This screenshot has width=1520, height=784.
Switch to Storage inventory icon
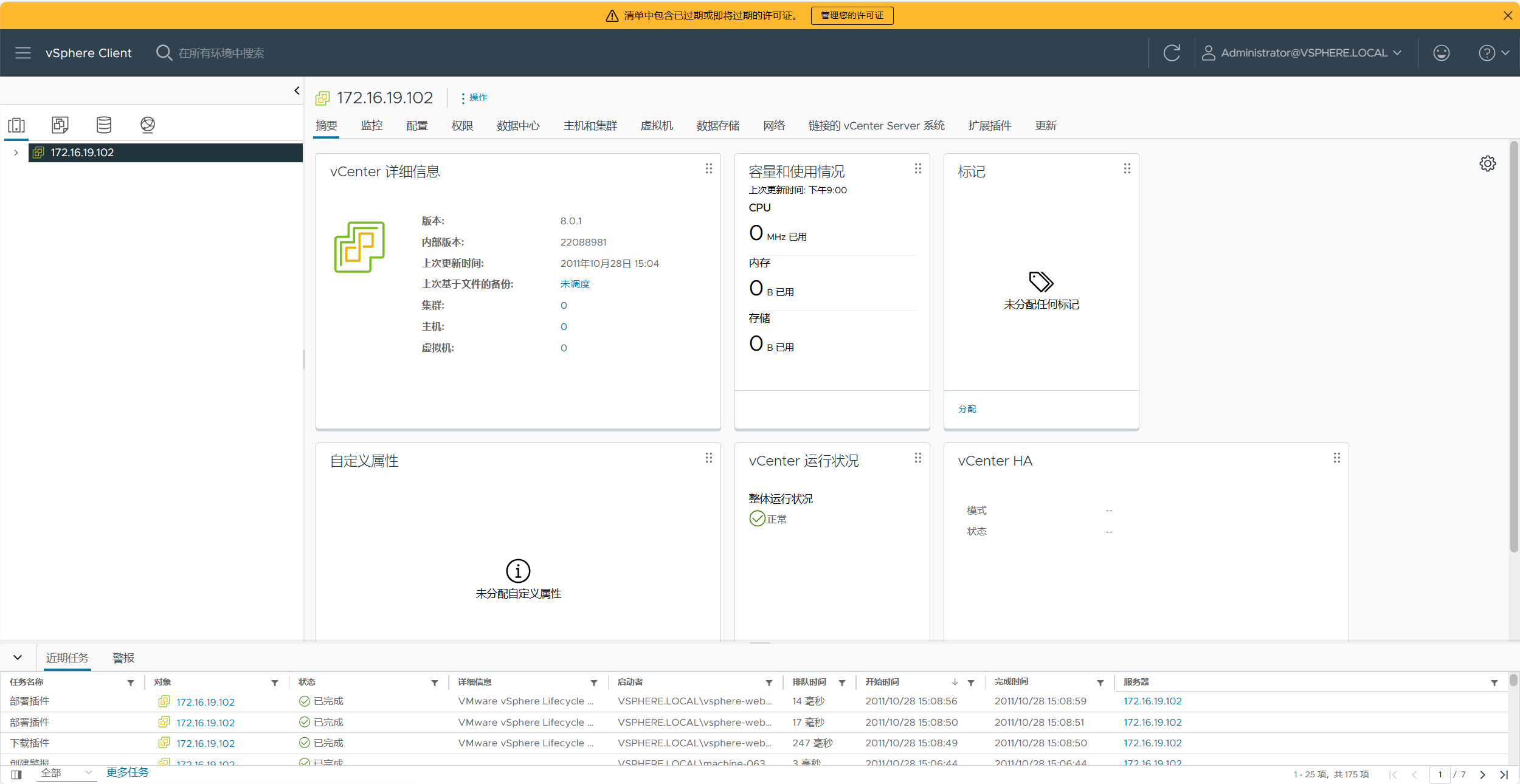104,125
